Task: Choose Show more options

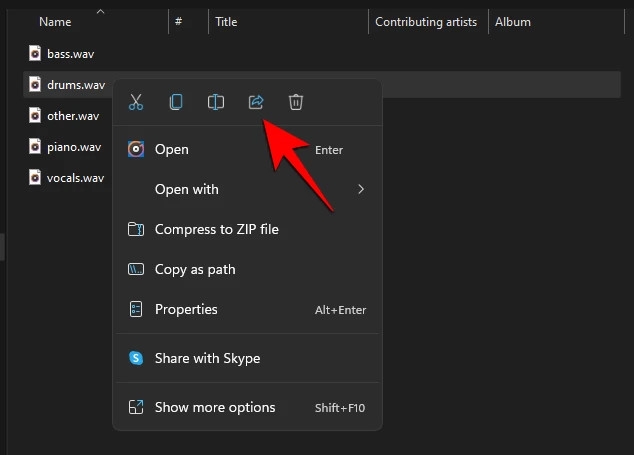Action: 247,407
